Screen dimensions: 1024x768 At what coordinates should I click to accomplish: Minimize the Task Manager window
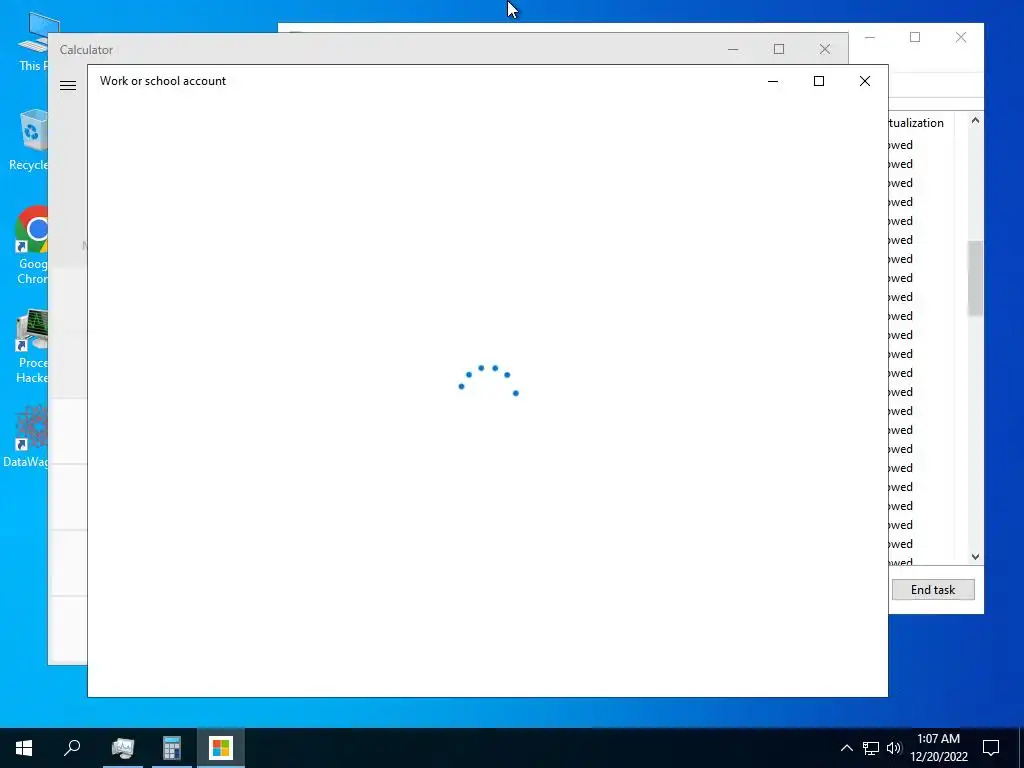870,37
